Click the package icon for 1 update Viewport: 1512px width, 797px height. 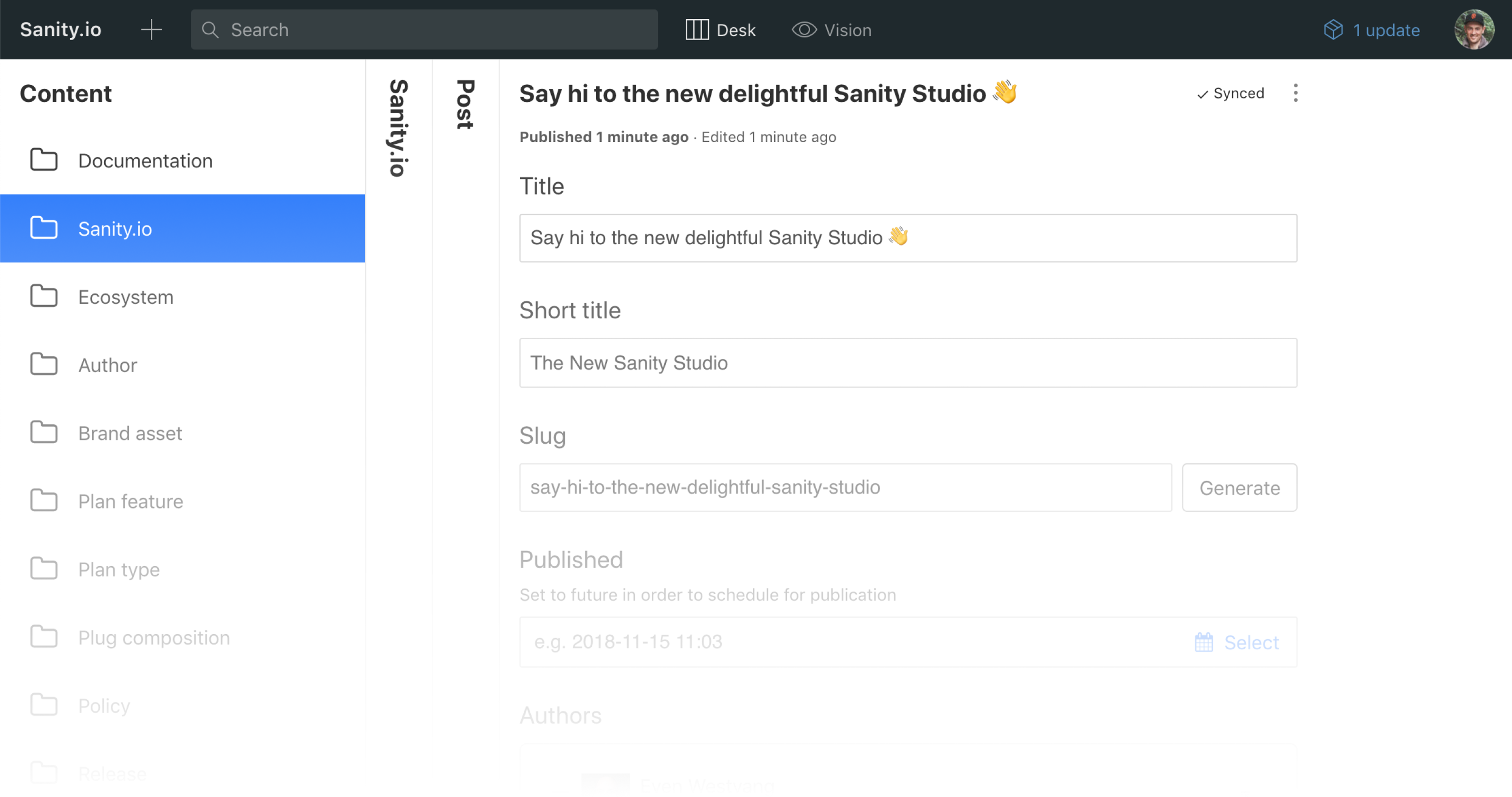coord(1333,30)
